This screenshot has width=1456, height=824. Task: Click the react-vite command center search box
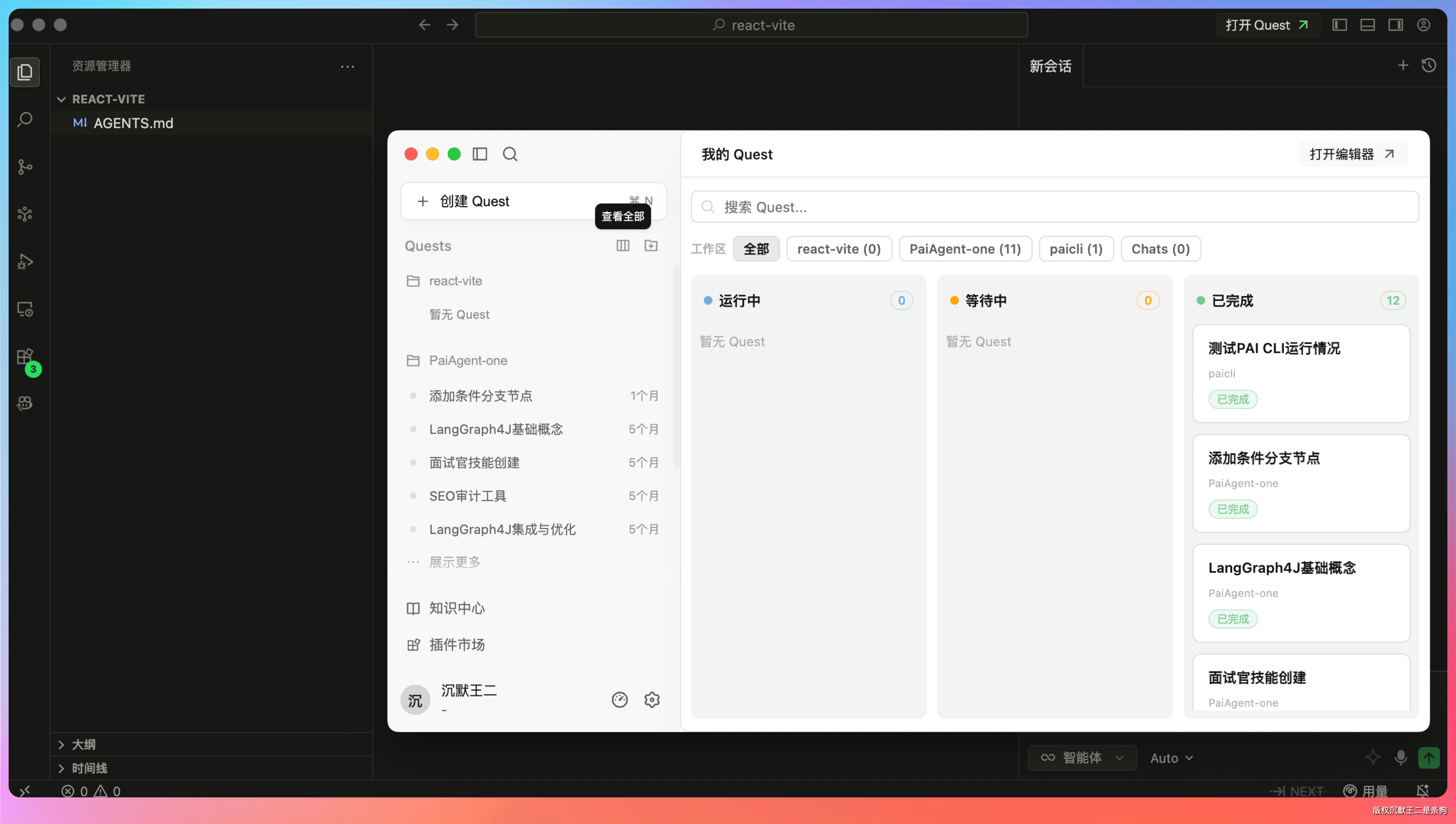click(x=751, y=25)
